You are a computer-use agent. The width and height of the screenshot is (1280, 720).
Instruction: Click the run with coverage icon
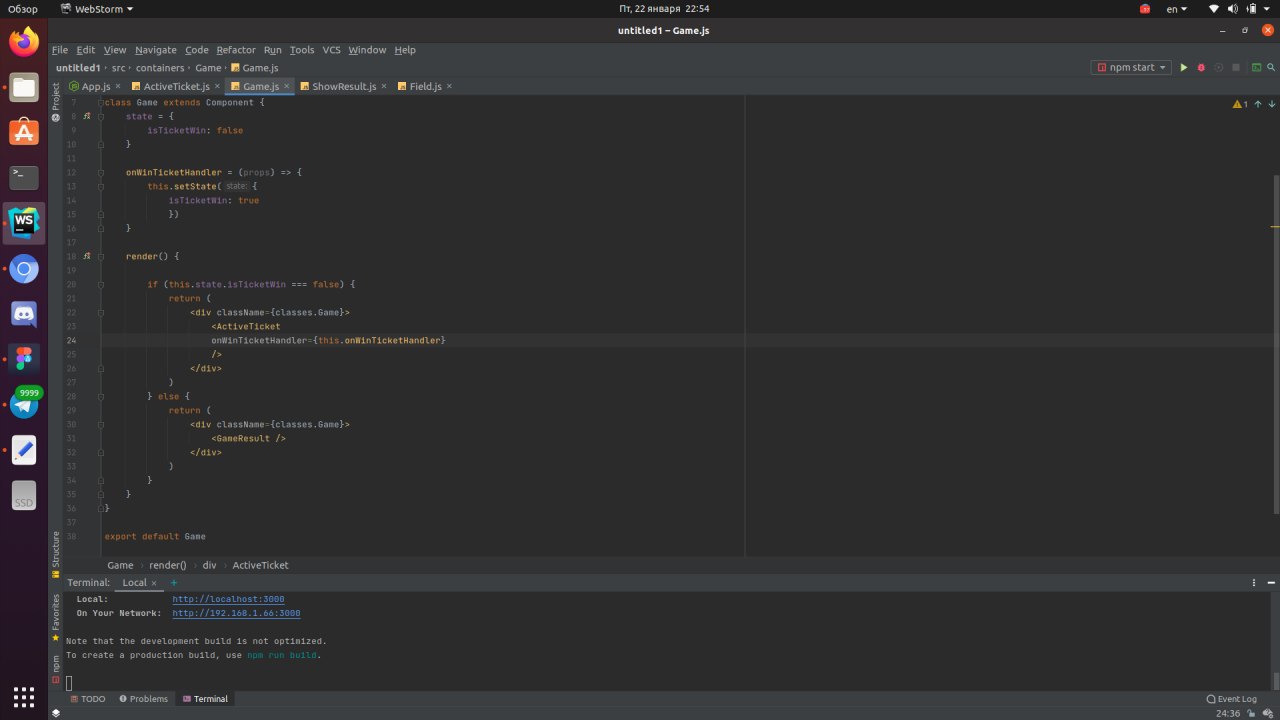pos(1218,68)
